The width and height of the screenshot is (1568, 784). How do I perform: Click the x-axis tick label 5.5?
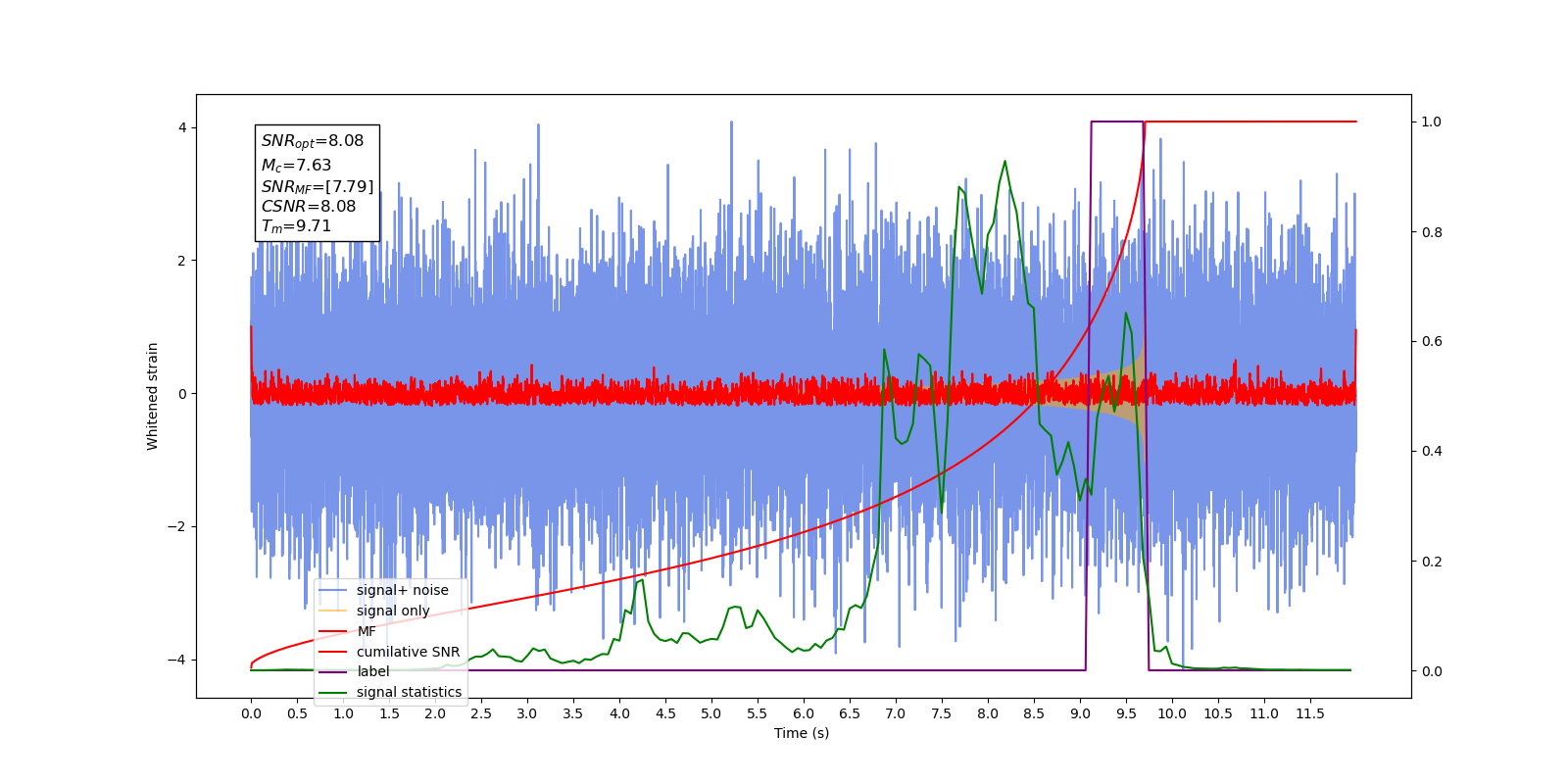(758, 713)
